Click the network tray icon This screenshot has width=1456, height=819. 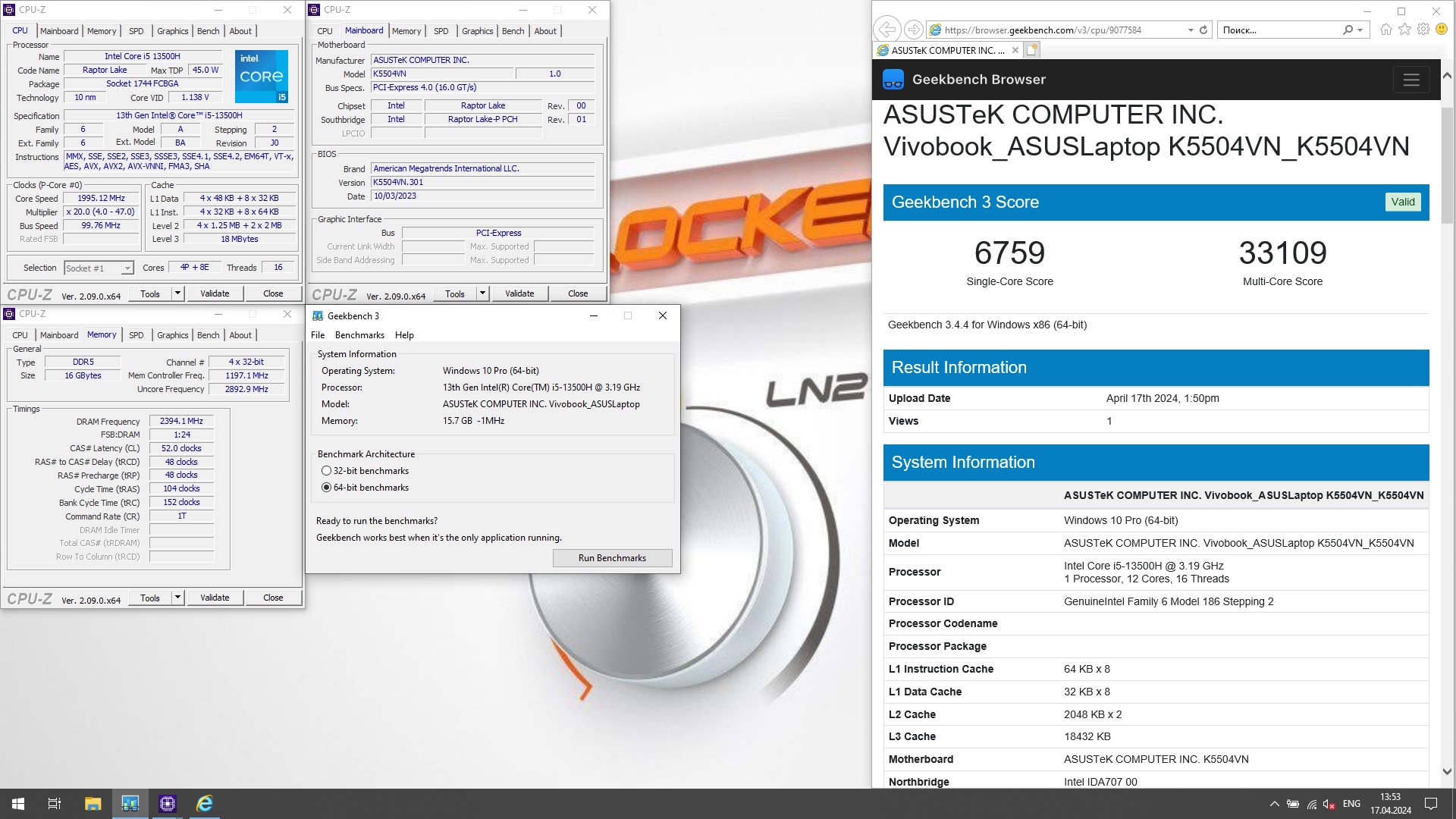[x=1311, y=804]
